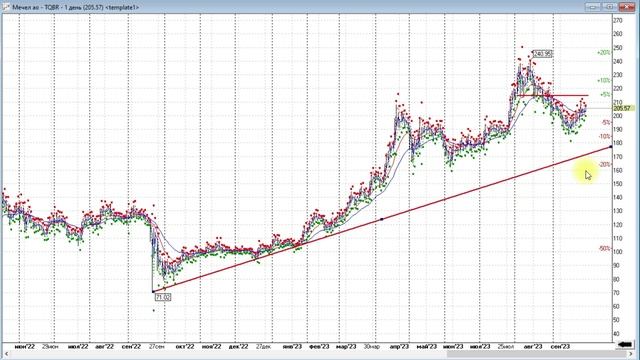Click the 250 price axis label
The height and width of the screenshot is (360, 640).
point(618,47)
